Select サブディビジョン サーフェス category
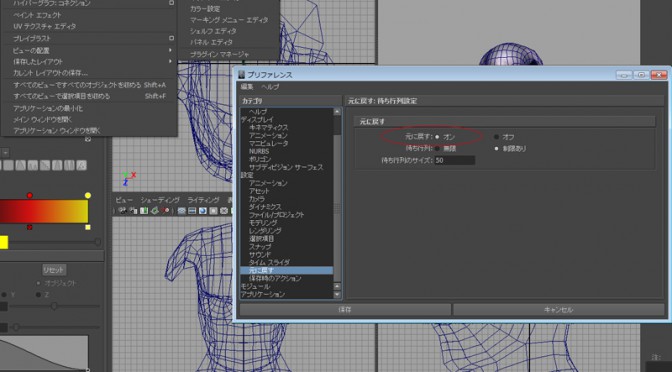 (x=286, y=167)
